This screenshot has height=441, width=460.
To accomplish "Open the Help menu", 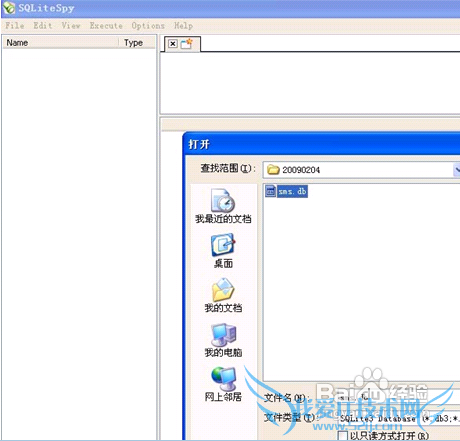I will coord(183,26).
